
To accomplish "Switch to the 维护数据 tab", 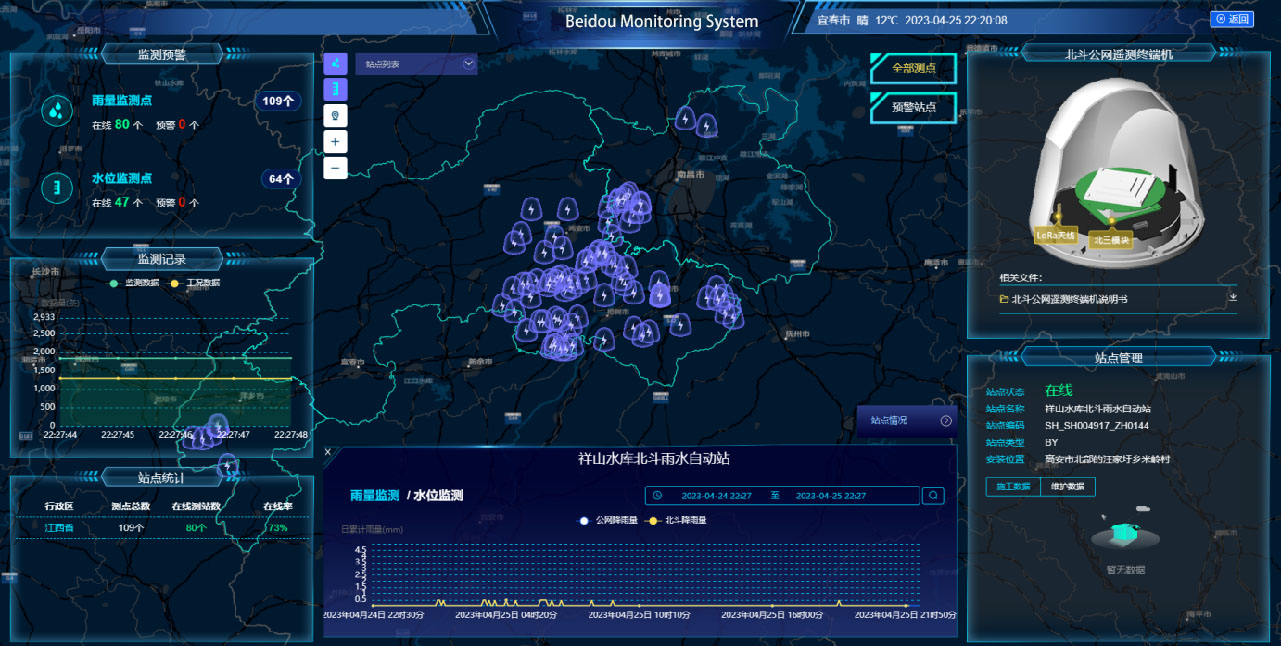I will coord(1068,486).
